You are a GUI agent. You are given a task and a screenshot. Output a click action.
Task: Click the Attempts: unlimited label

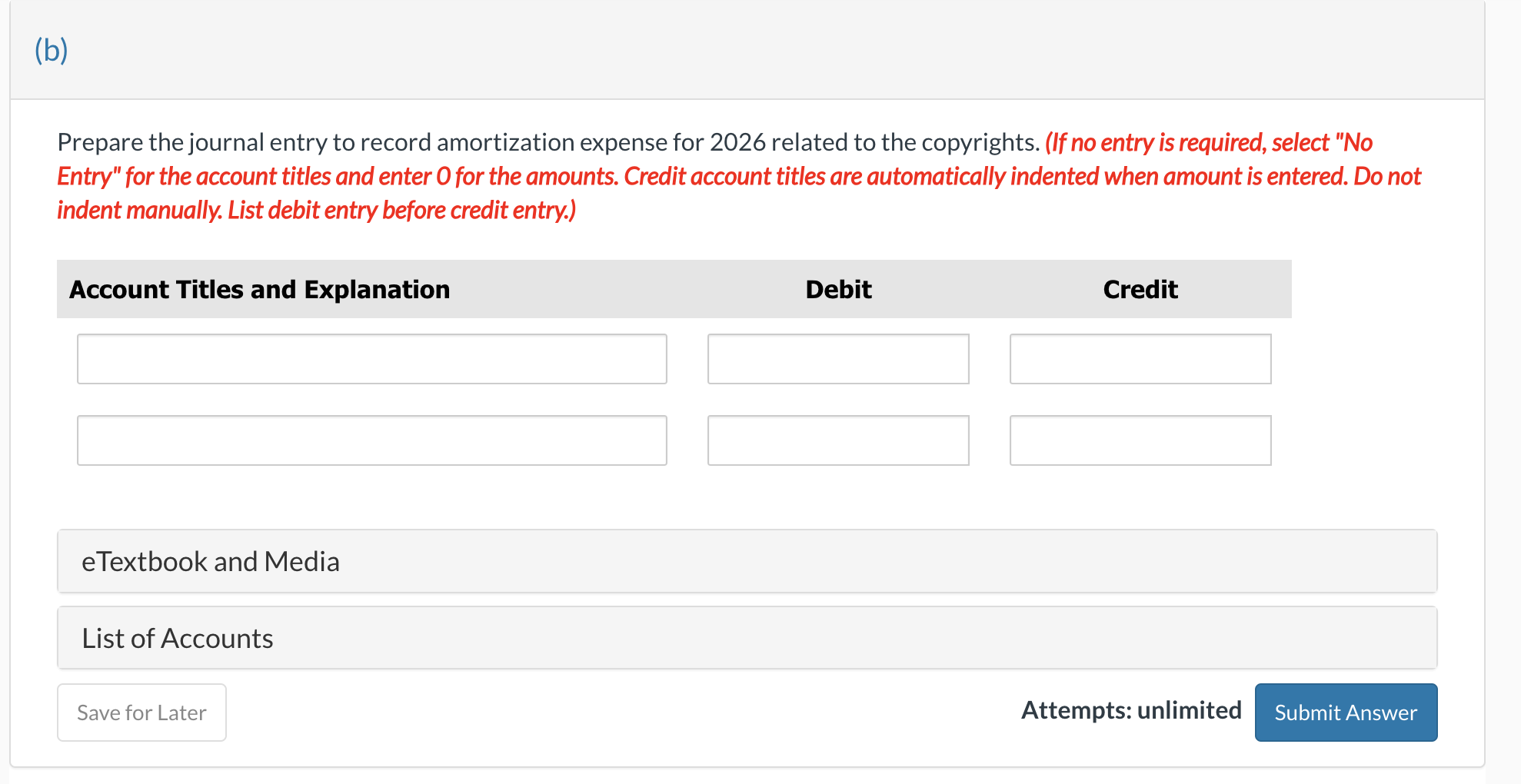[x=1130, y=710]
